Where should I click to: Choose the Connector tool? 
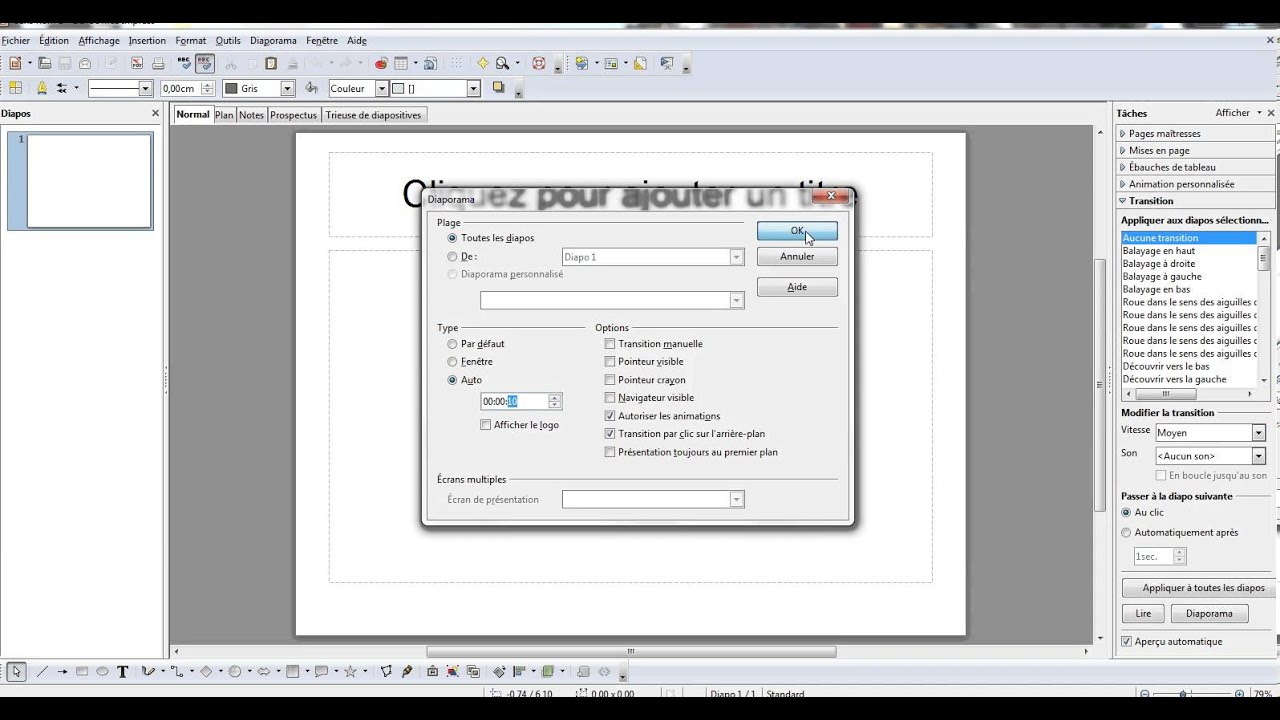click(x=176, y=672)
